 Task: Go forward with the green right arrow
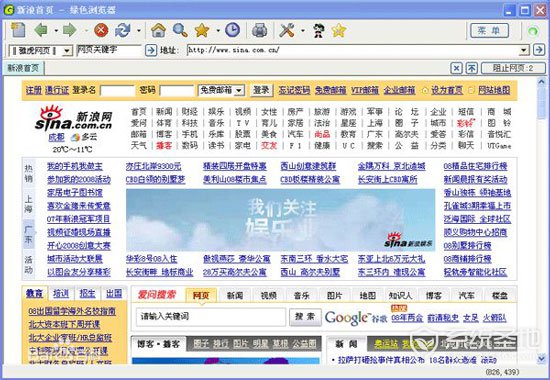(69, 30)
